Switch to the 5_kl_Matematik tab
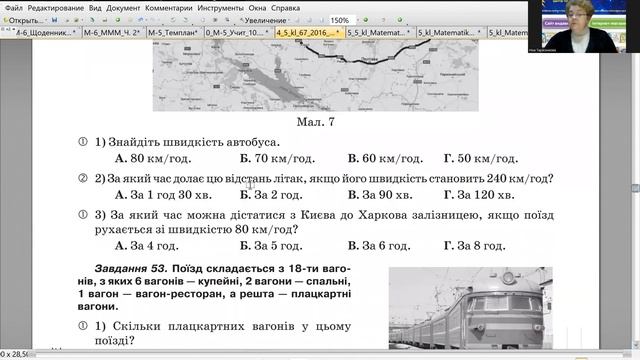This screenshot has width=640, height=360. pos(451,32)
